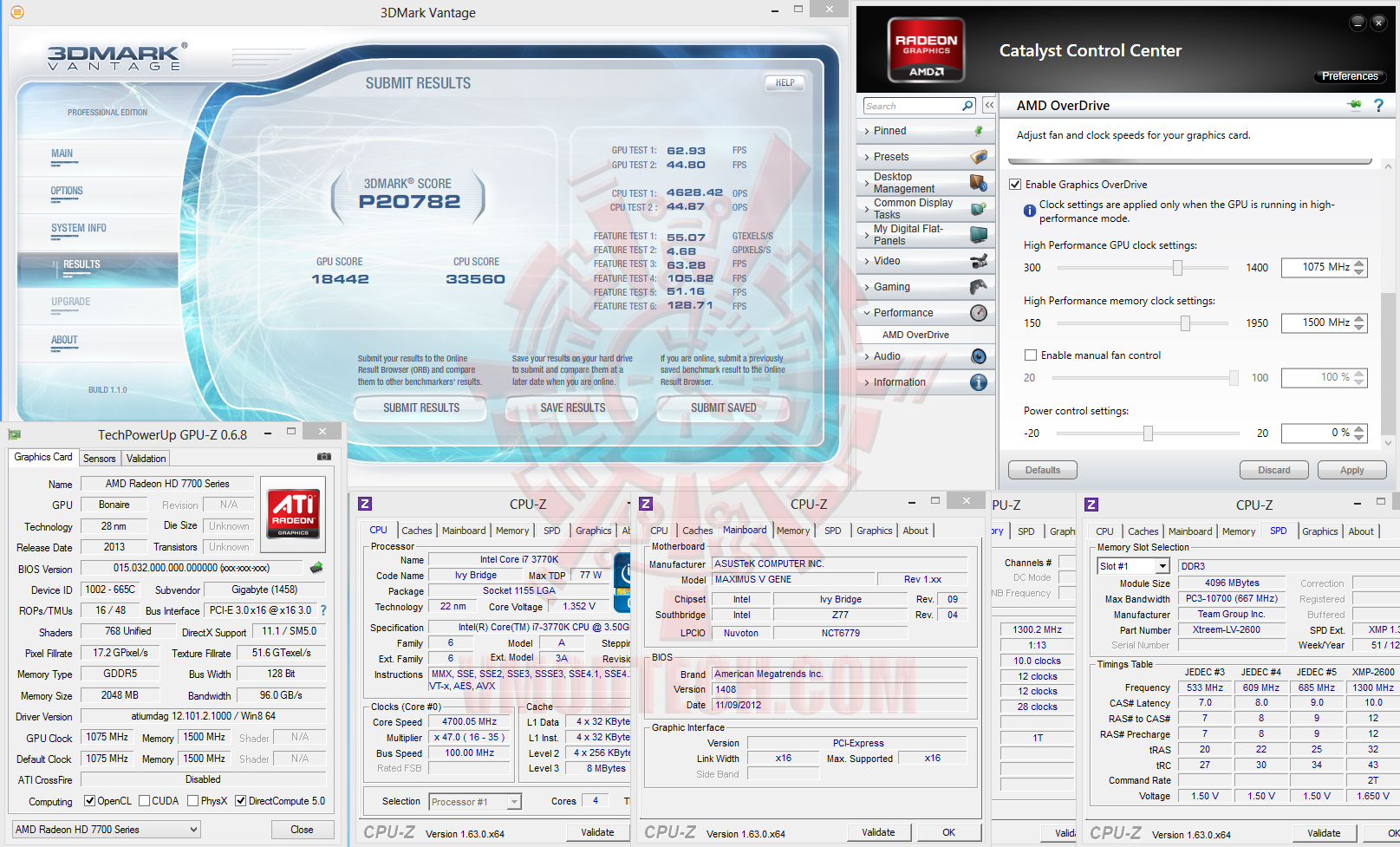Collapse the Catalyst sidebar with the double-arrow button
The image size is (1400, 847).
click(x=989, y=106)
